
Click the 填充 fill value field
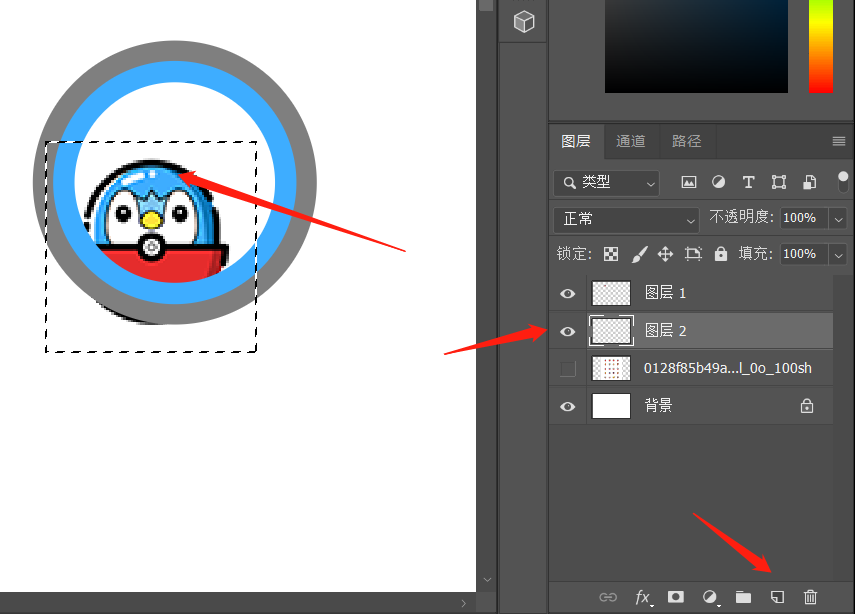pyautogui.click(x=804, y=254)
